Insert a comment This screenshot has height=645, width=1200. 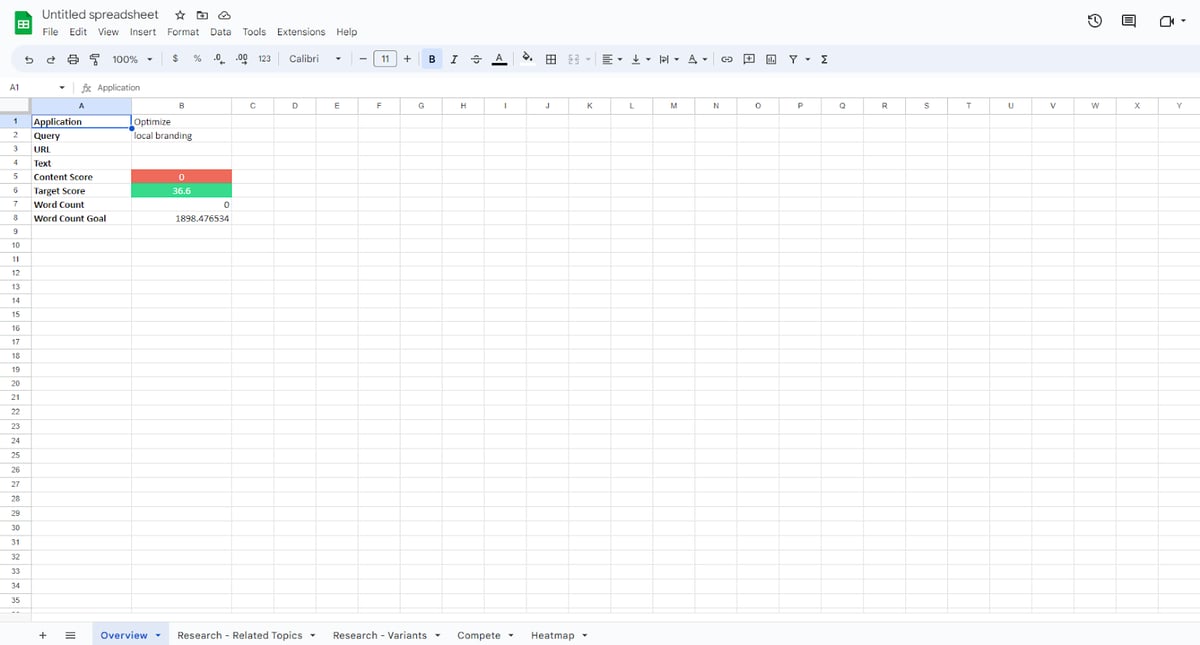point(748,59)
